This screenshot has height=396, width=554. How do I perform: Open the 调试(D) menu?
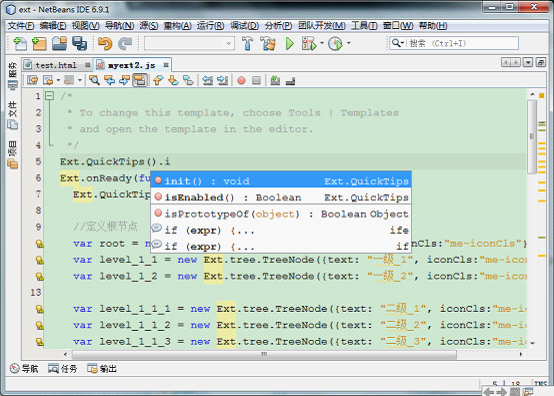point(244,26)
